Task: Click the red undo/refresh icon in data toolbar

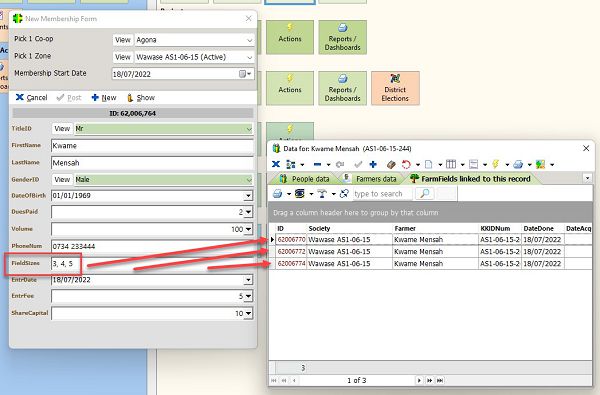Action: tap(406, 165)
